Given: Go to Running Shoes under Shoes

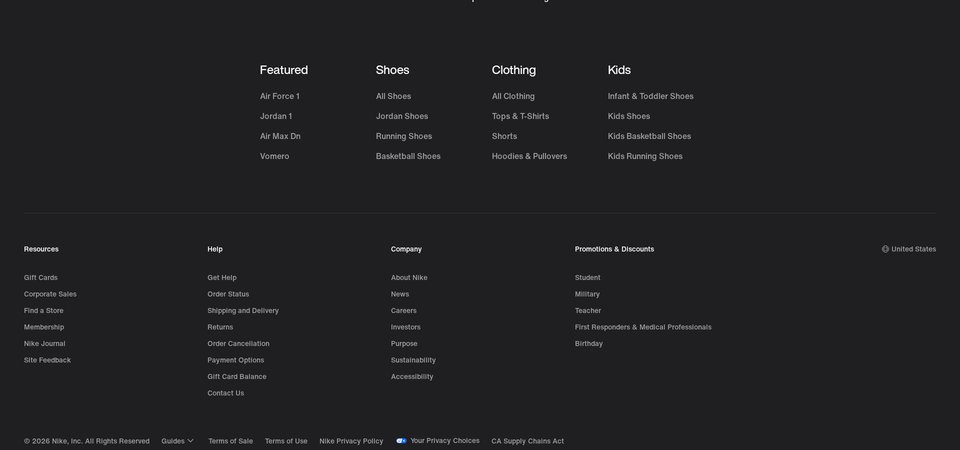Looking at the screenshot, I should click(x=404, y=137).
